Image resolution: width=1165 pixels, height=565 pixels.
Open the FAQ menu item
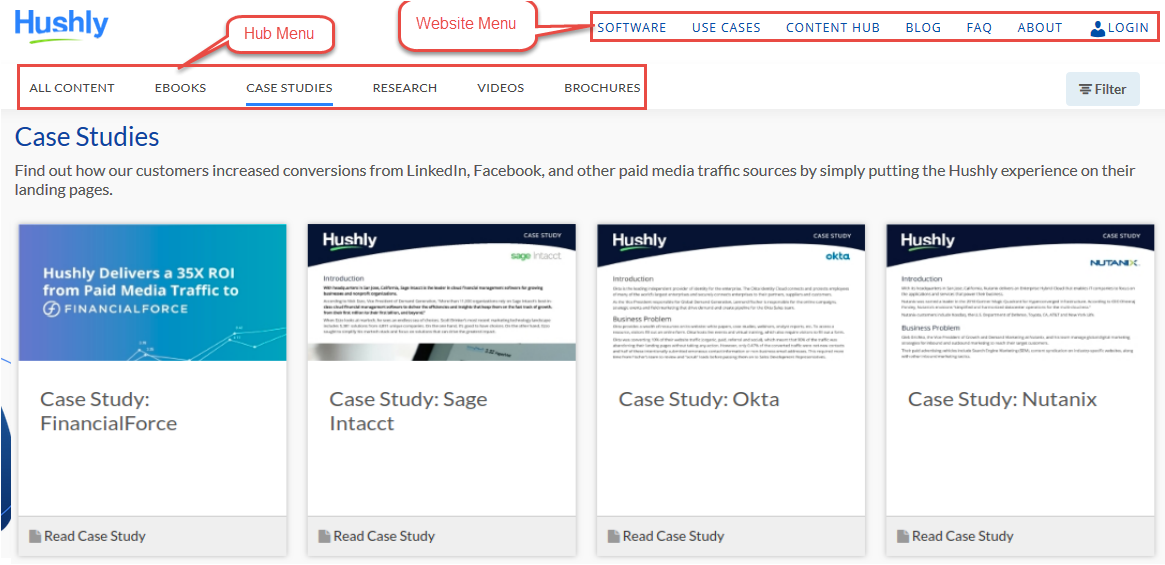(x=979, y=28)
